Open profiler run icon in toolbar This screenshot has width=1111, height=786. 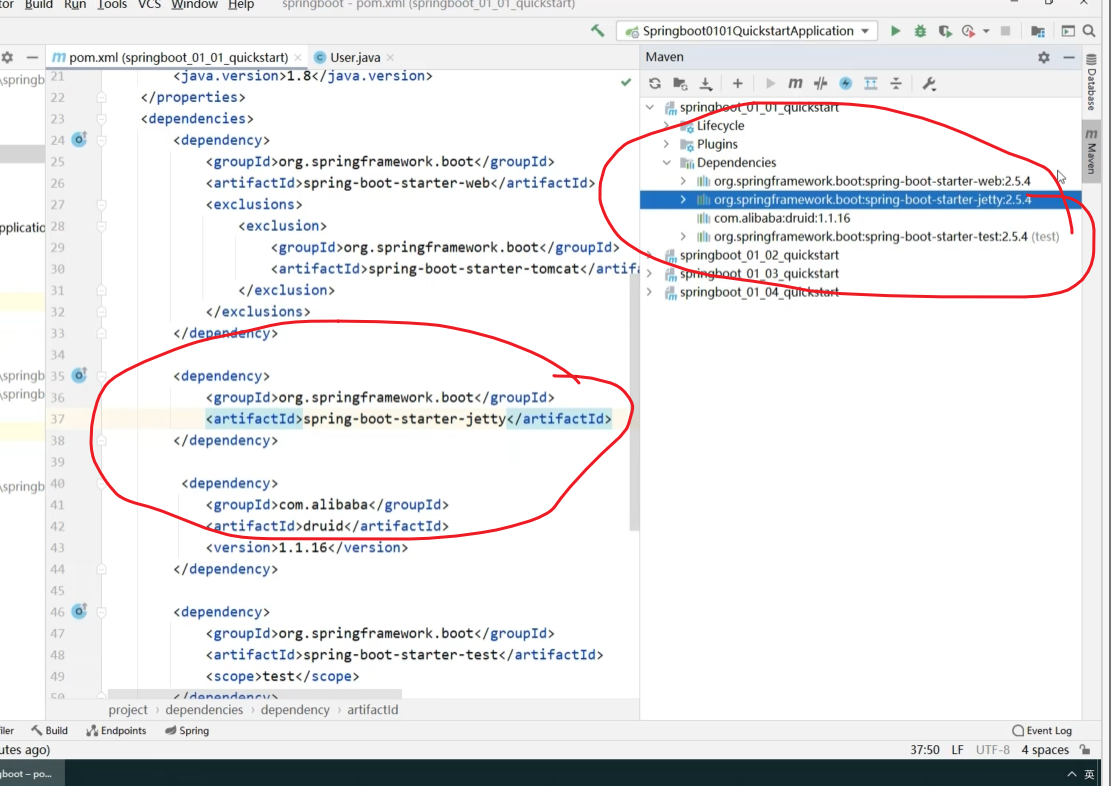pyautogui.click(x=969, y=30)
